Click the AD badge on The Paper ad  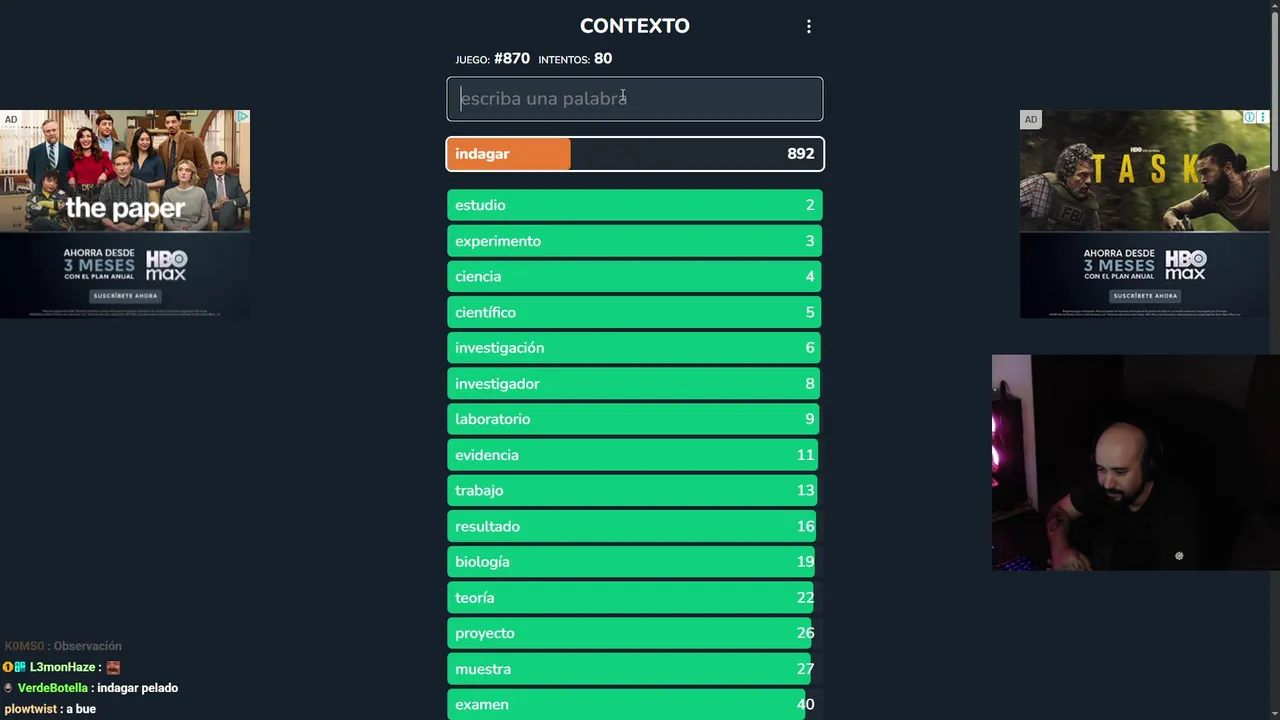tap(11, 119)
